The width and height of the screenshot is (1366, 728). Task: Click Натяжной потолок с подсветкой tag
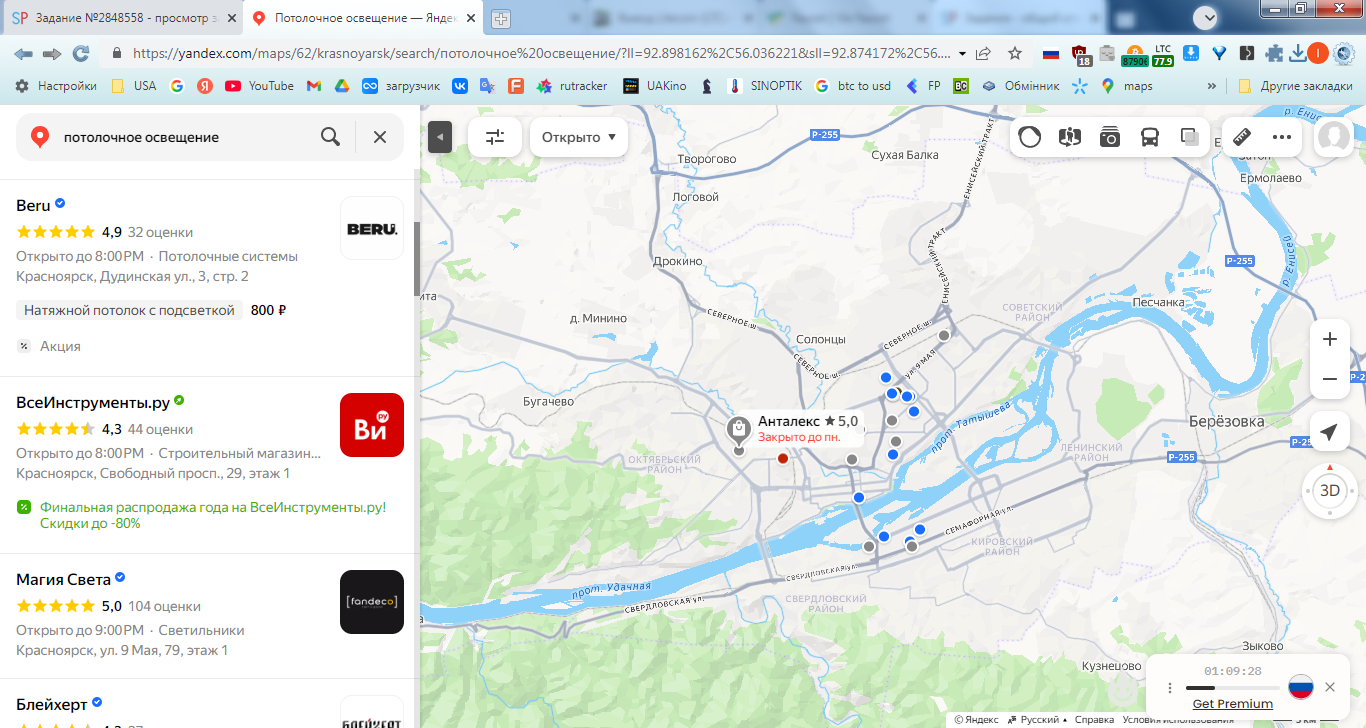[129, 310]
